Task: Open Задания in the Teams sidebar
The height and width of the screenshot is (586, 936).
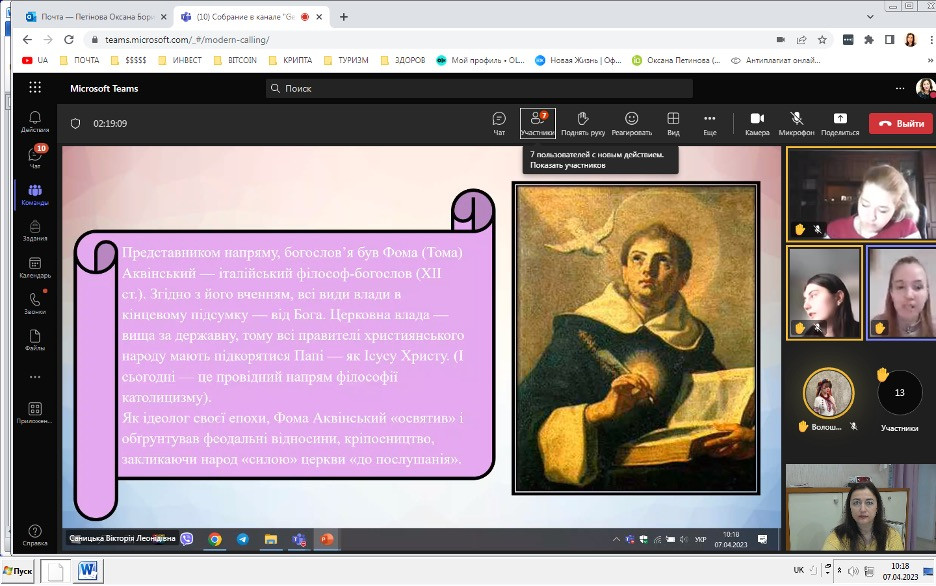Action: [35, 231]
